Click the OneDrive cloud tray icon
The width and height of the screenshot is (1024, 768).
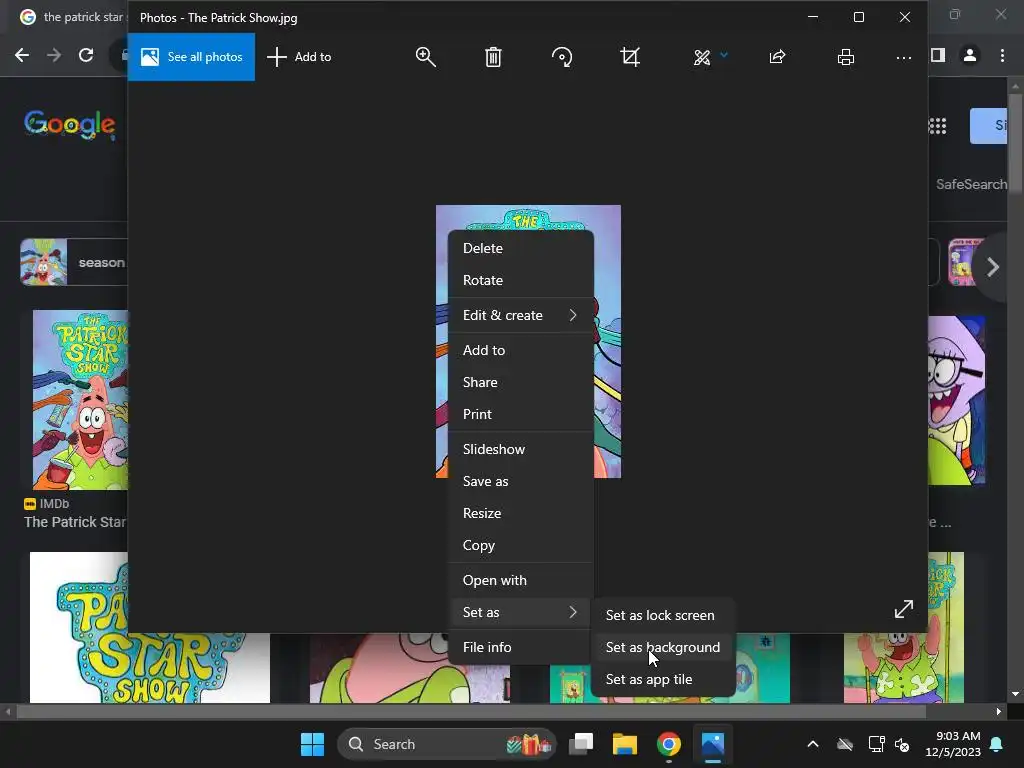(x=845, y=744)
